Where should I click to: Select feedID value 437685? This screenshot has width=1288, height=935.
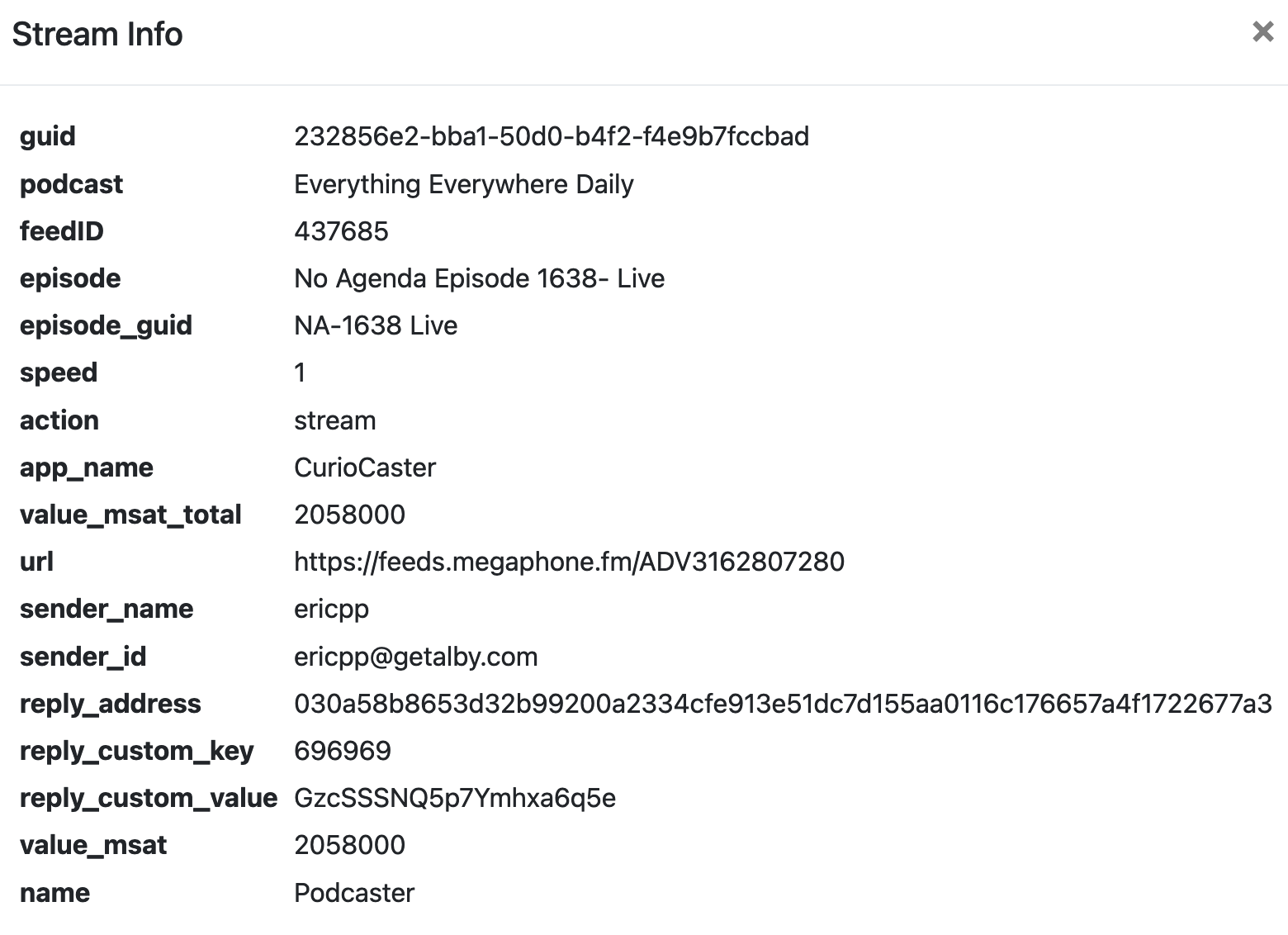341,231
